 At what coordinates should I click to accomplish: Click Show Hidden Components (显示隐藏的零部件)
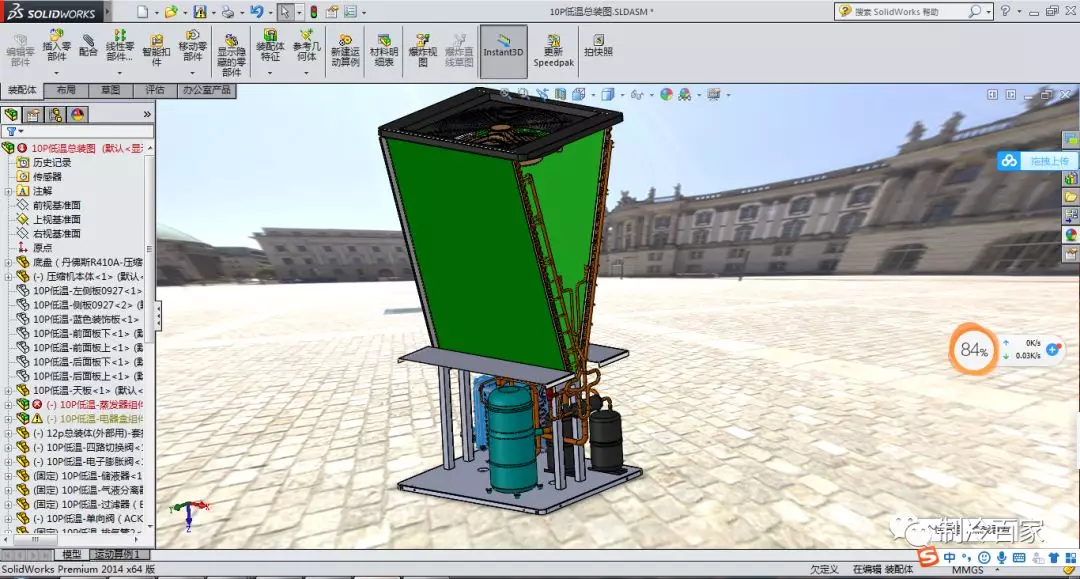coord(231,55)
